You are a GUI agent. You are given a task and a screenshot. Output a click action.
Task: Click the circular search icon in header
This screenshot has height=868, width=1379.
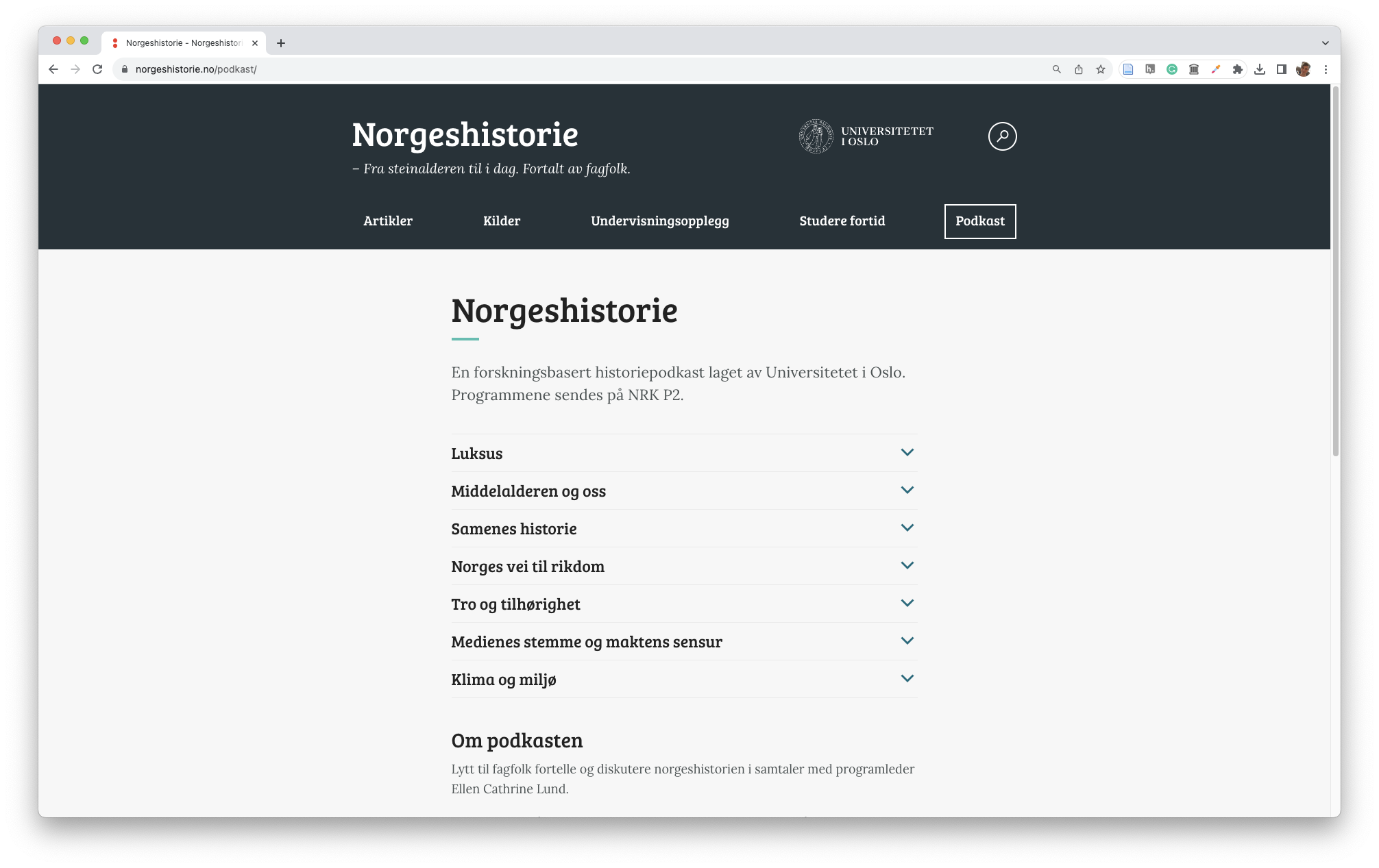coord(1002,136)
